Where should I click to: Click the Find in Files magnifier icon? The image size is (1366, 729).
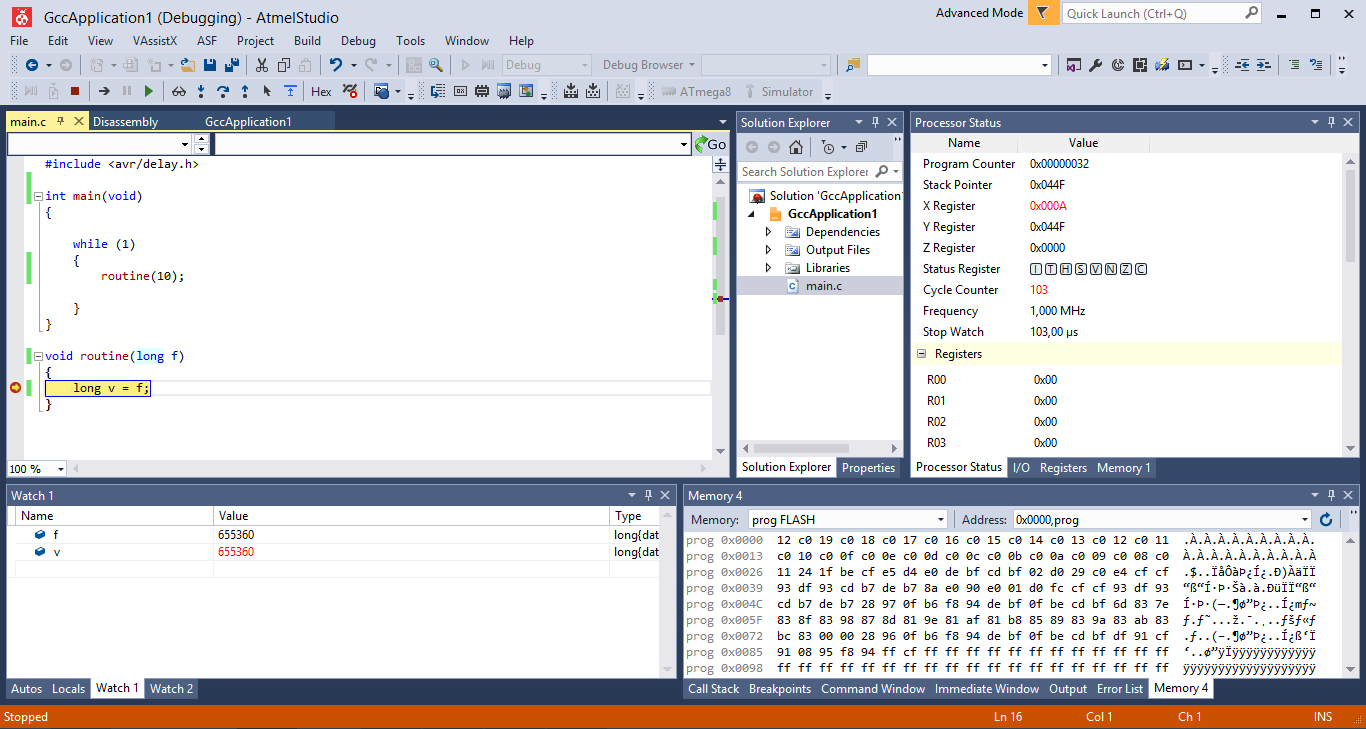[436, 65]
